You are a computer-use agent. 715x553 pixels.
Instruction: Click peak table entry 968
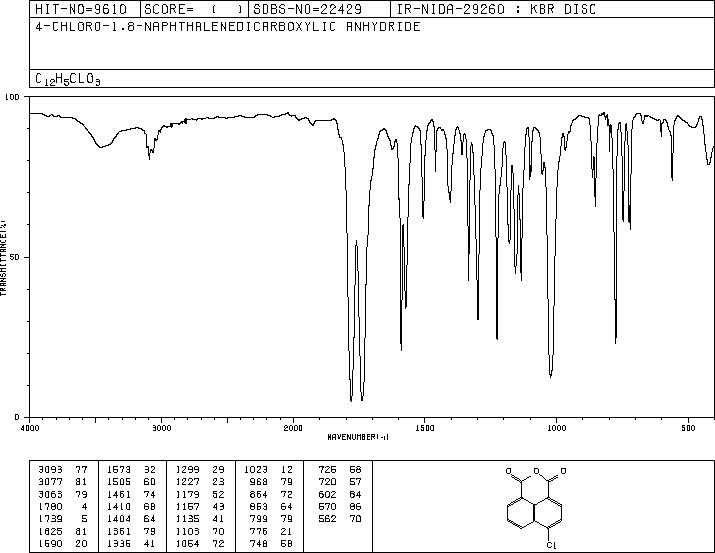[259, 482]
